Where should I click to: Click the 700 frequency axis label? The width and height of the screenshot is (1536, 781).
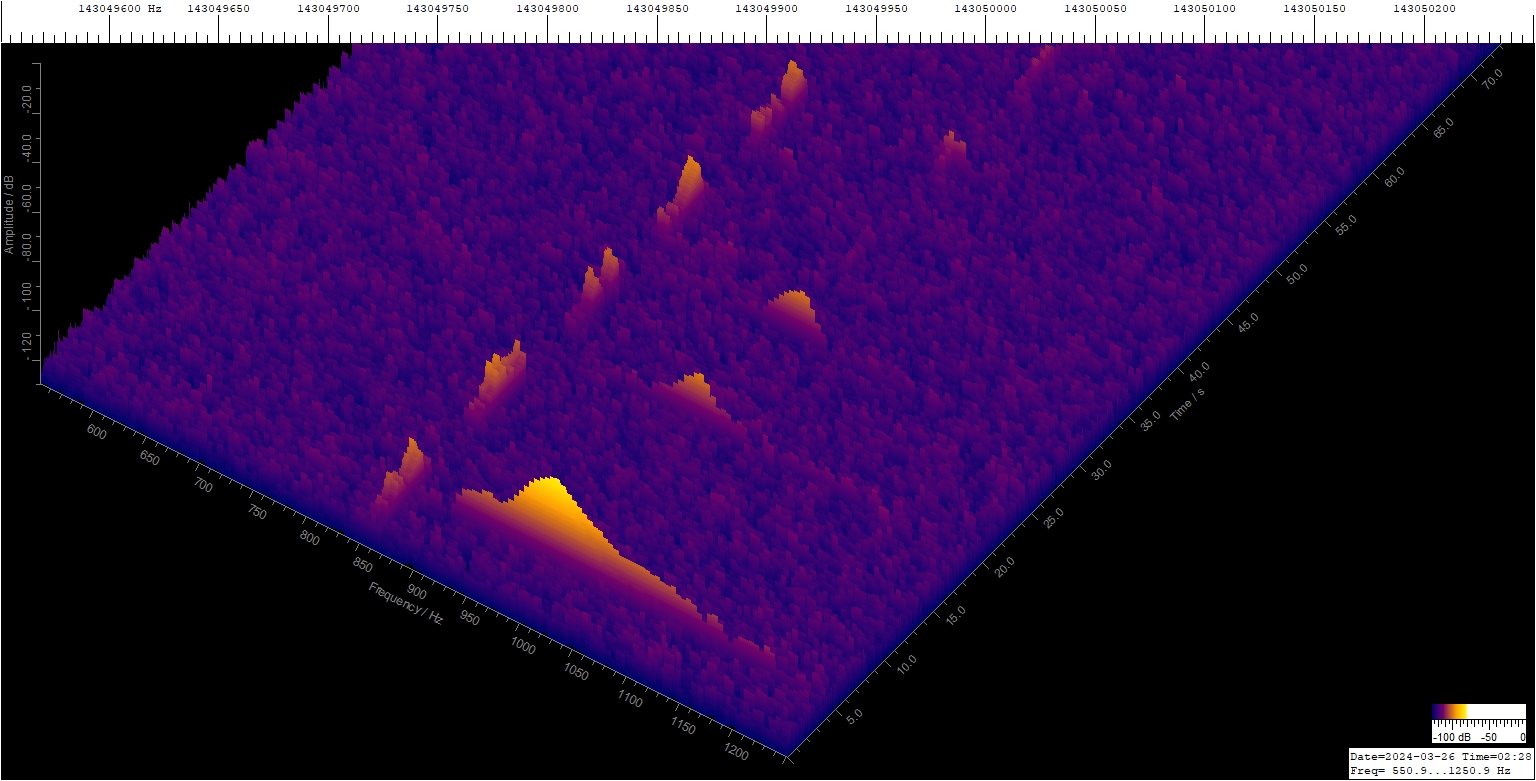pos(203,486)
